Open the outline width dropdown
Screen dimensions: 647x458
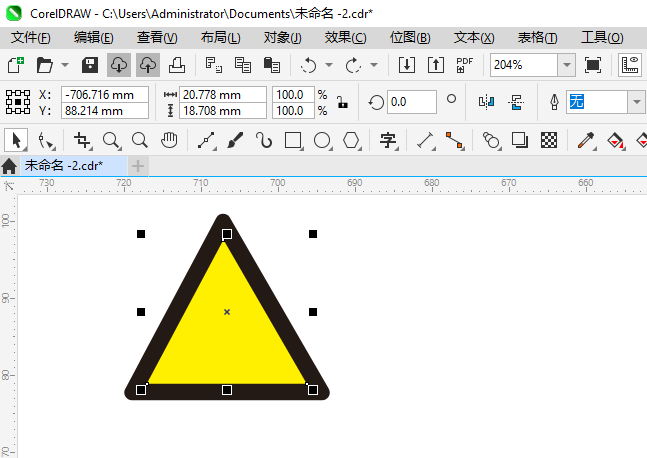tap(637, 102)
